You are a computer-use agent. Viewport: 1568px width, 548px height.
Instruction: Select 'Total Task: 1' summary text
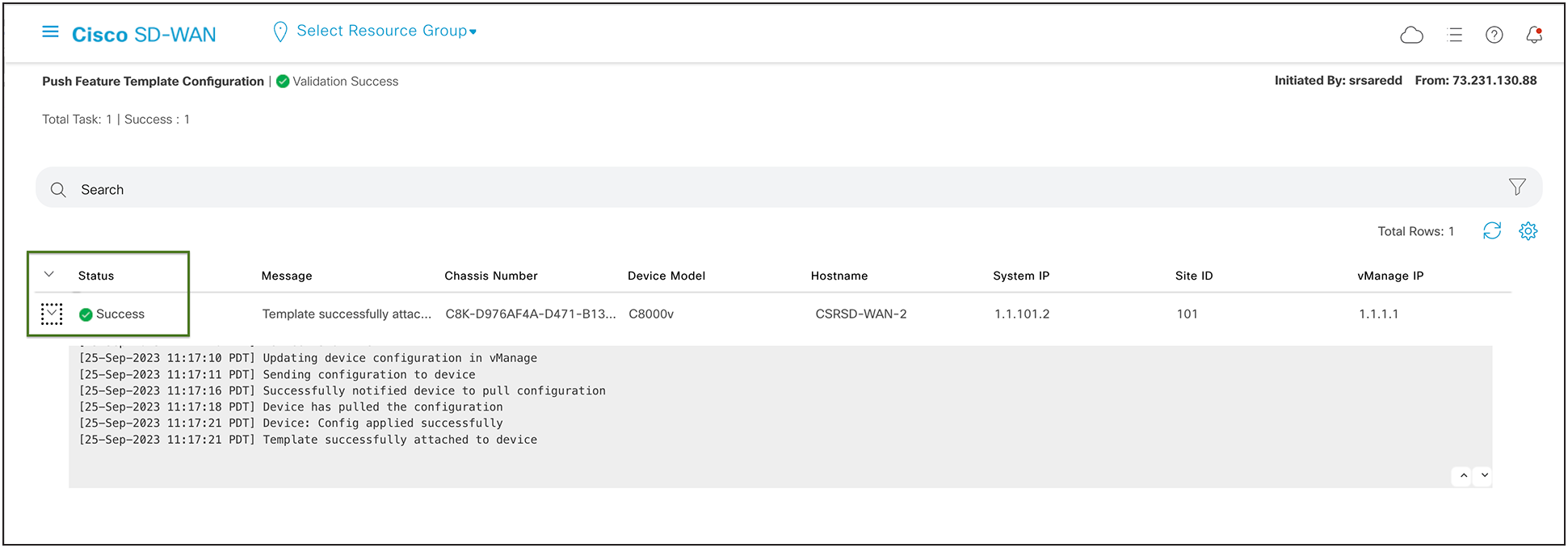point(77,119)
